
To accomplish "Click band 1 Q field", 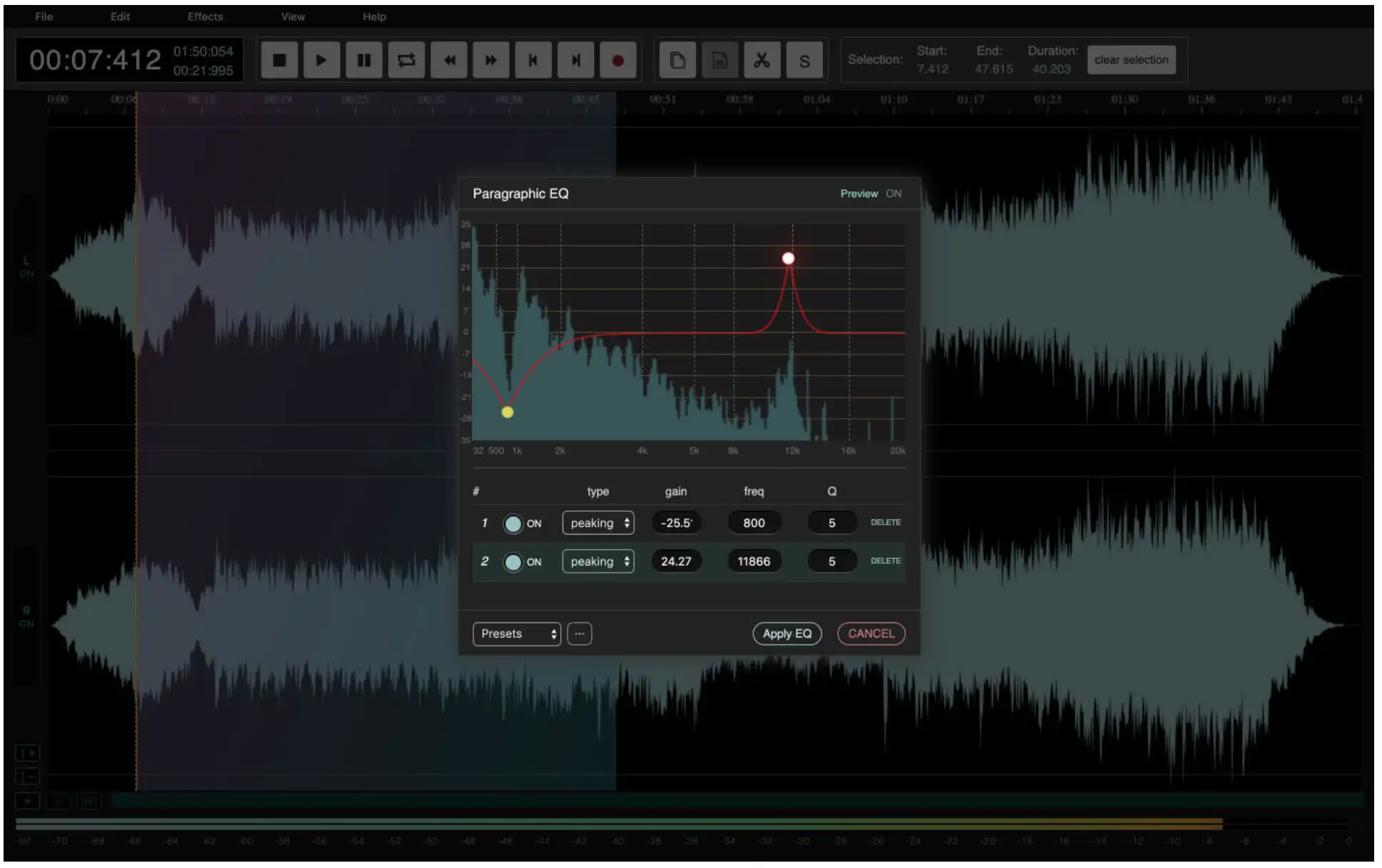I will pos(832,523).
